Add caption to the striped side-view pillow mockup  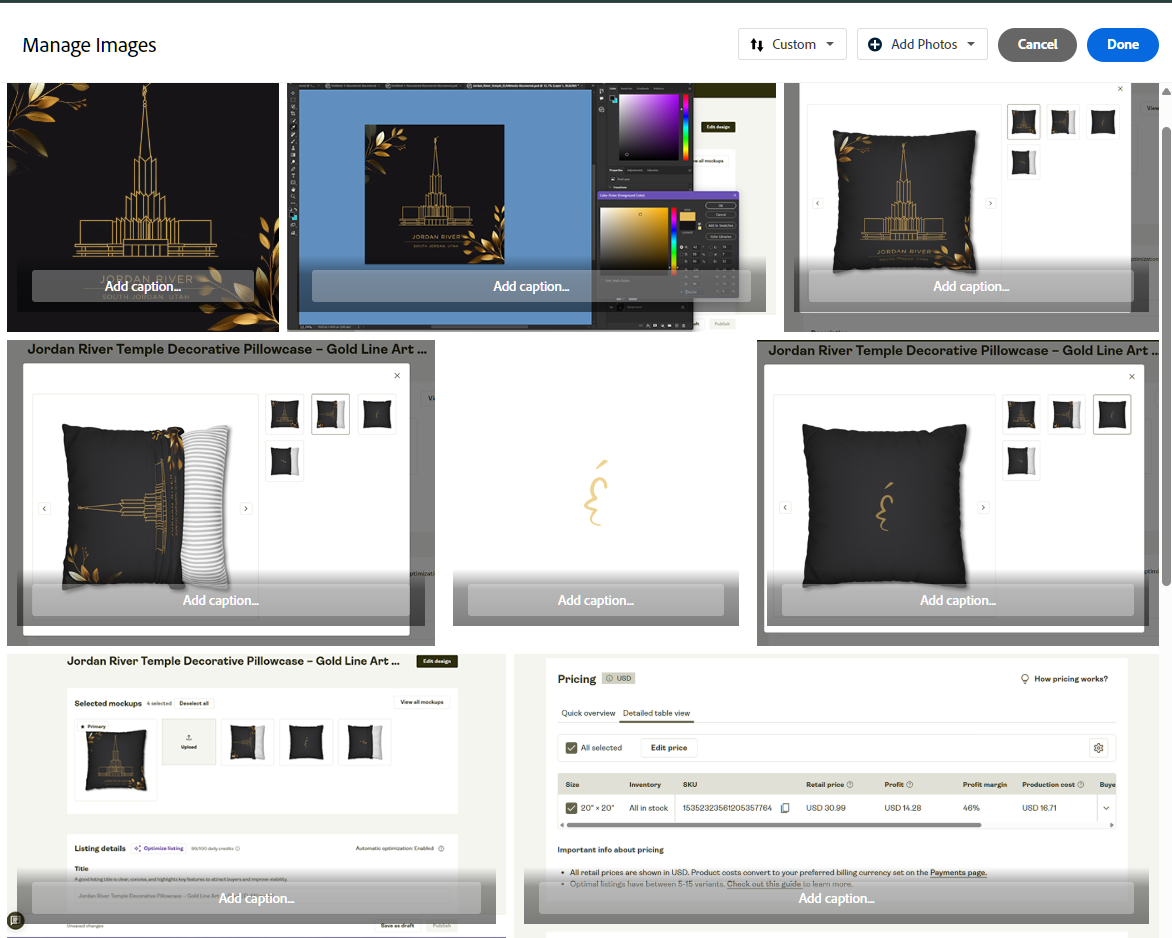[220, 600]
